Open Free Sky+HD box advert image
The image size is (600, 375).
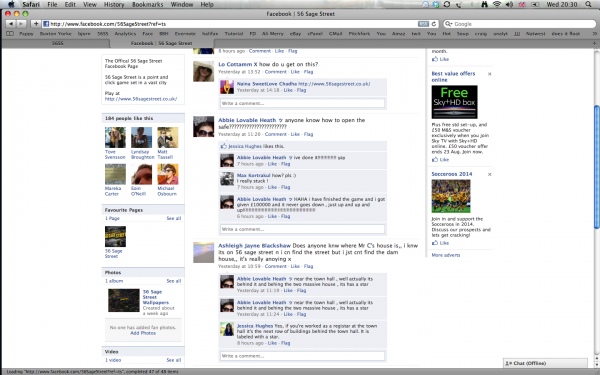(455, 102)
